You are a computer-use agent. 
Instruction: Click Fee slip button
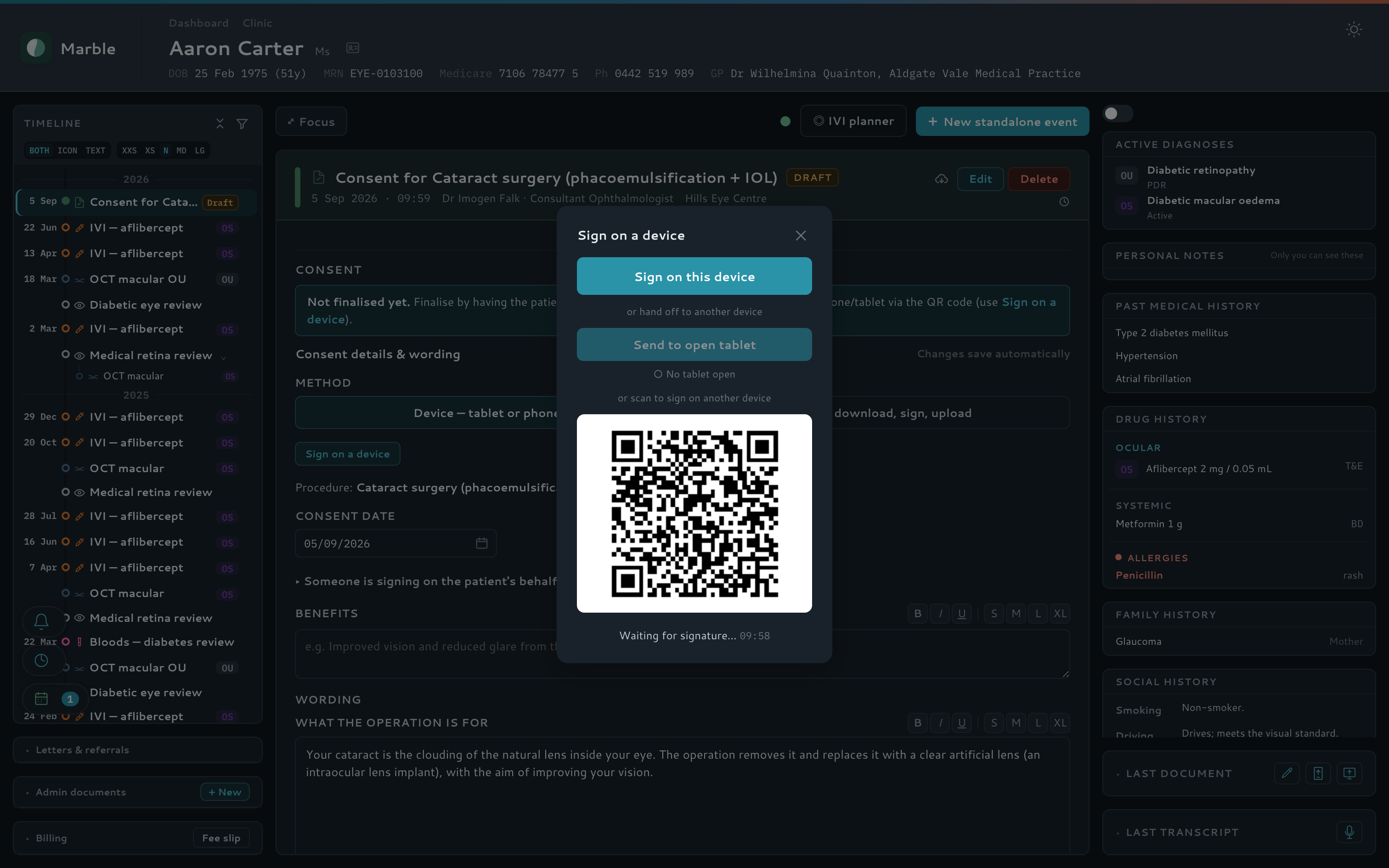[221, 838]
